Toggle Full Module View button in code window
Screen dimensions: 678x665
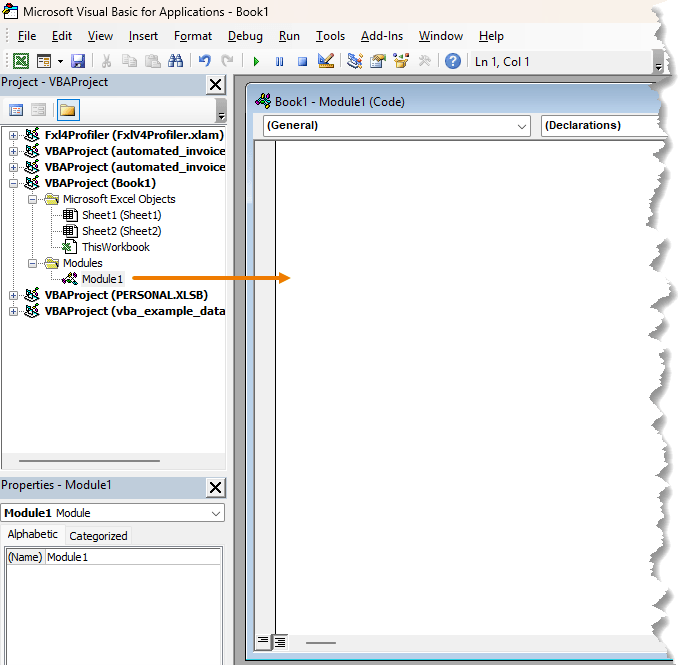pyautogui.click(x=280, y=642)
